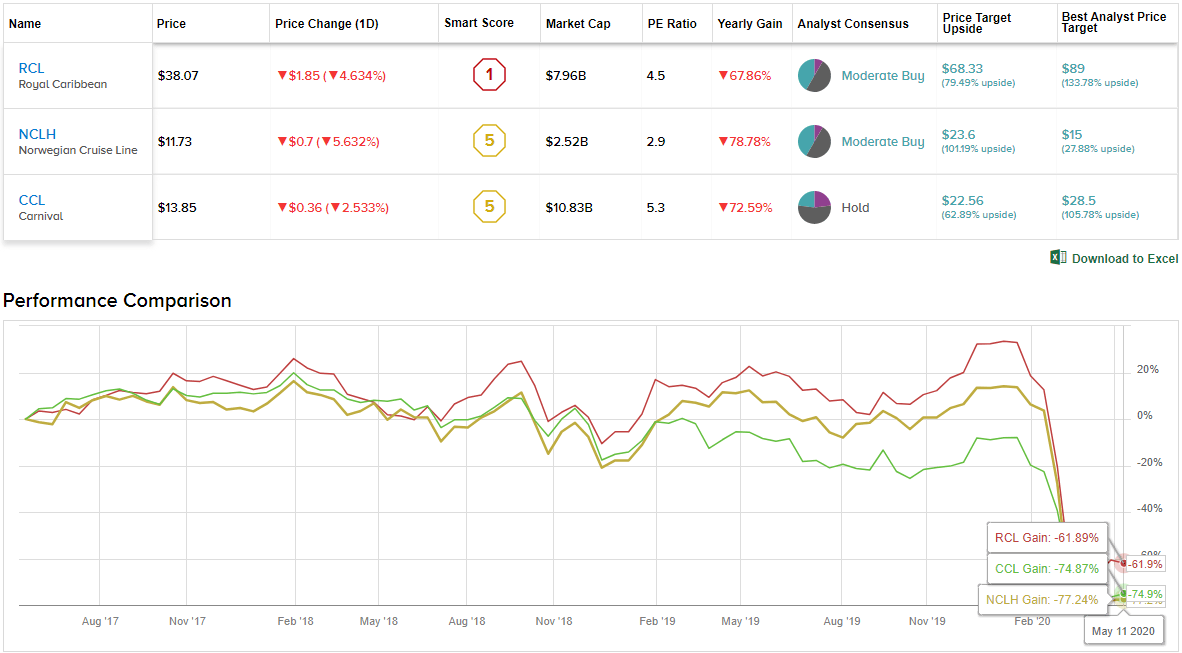
Task: Click NCLH PE ratio 2.9
Action: click(656, 141)
